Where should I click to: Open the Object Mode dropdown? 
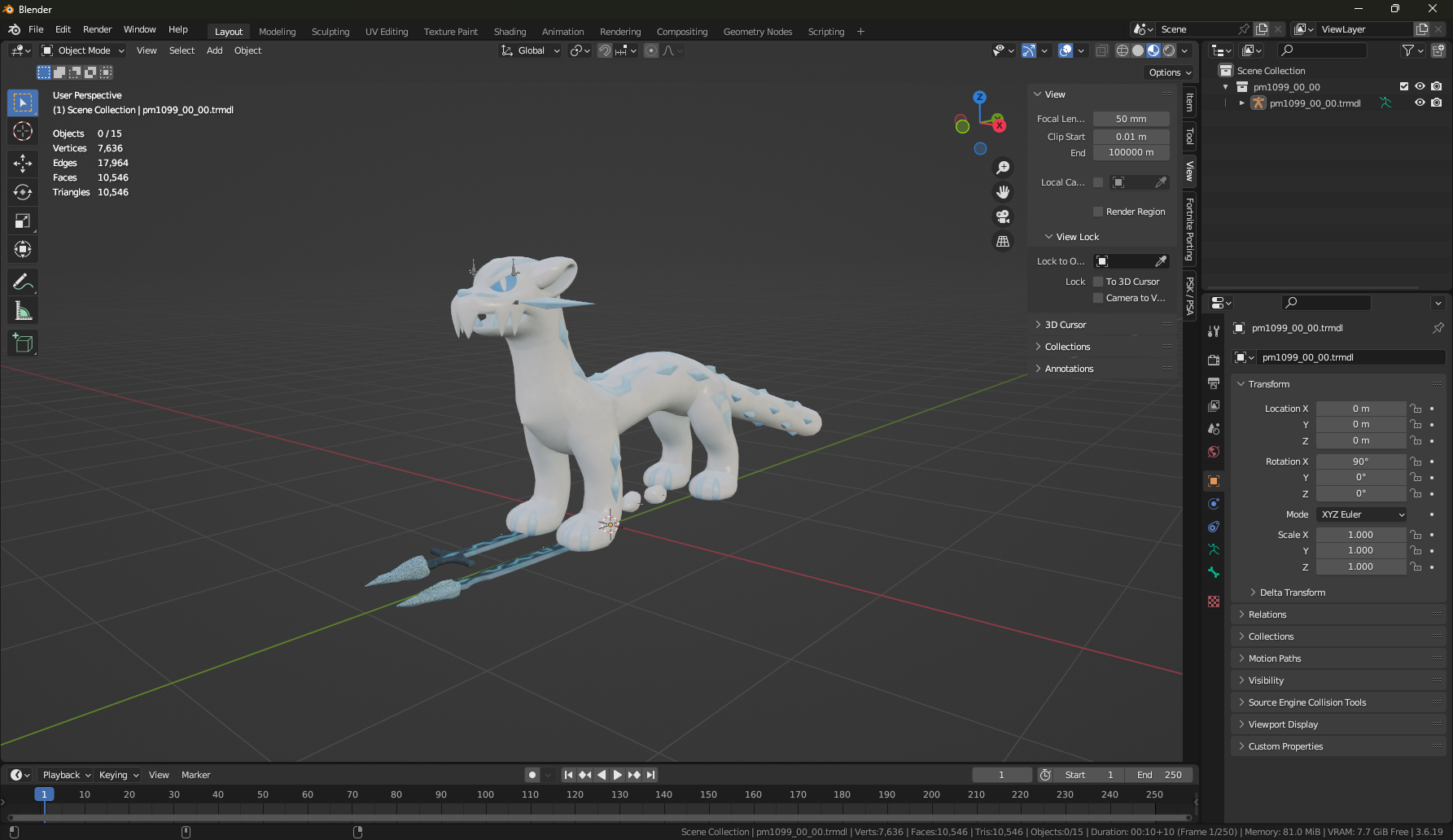83,50
